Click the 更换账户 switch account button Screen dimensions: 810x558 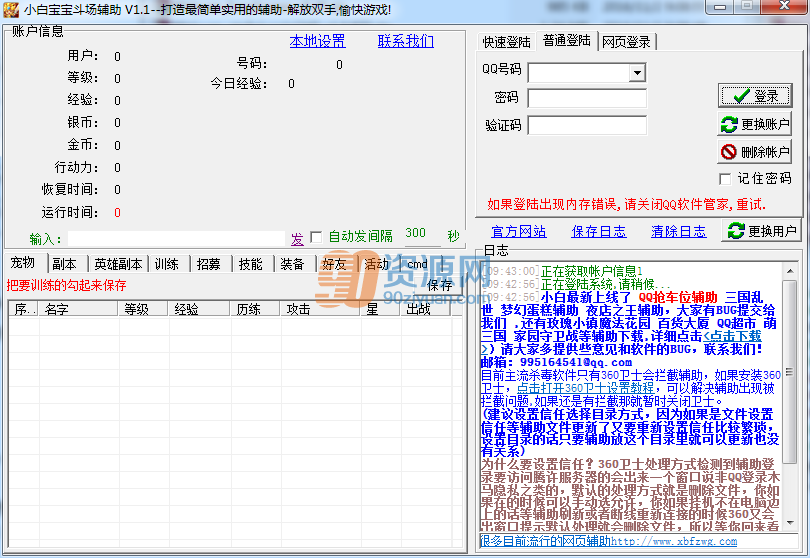[x=755, y=124]
